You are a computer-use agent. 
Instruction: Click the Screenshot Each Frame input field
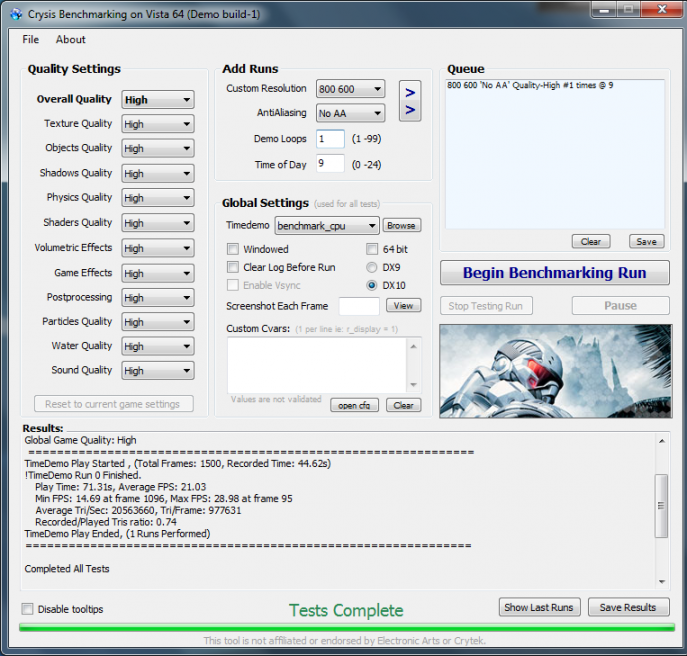pyautogui.click(x=359, y=306)
